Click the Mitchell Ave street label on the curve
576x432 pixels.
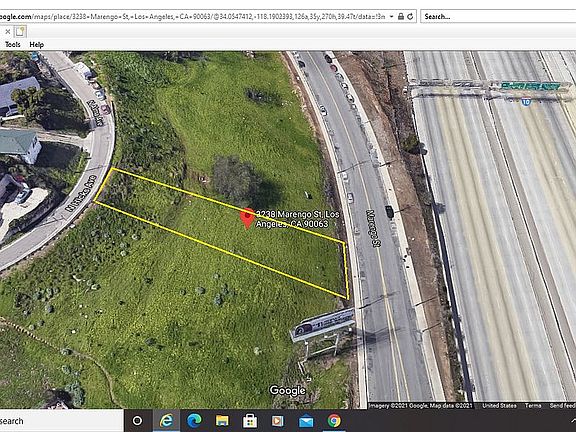point(82,193)
